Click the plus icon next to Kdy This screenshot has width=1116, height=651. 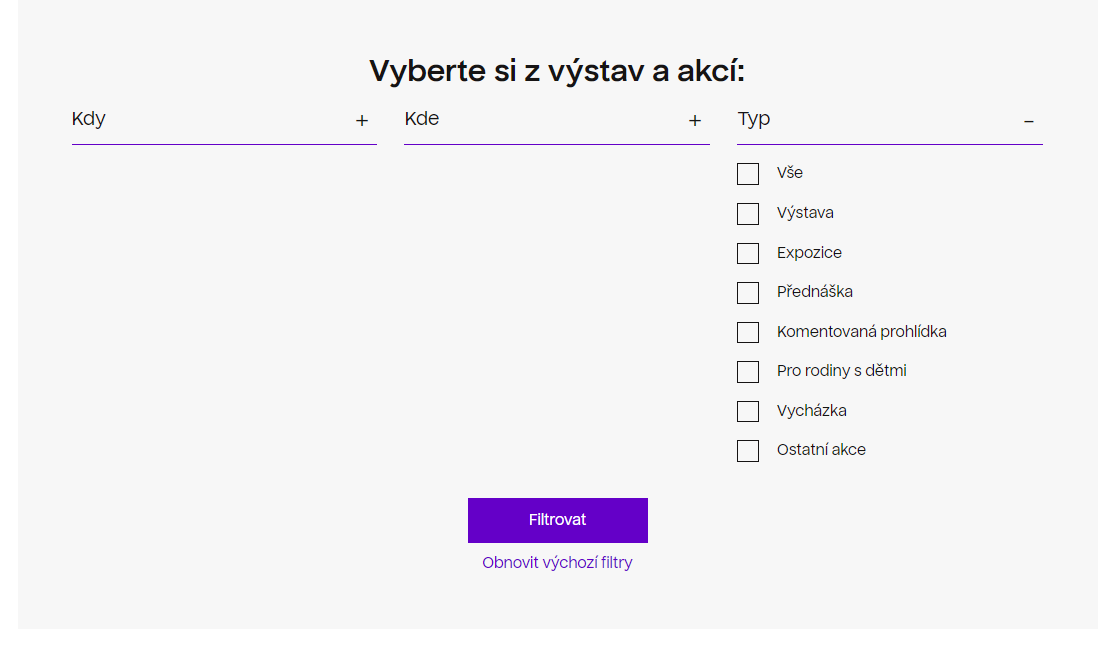click(x=362, y=121)
